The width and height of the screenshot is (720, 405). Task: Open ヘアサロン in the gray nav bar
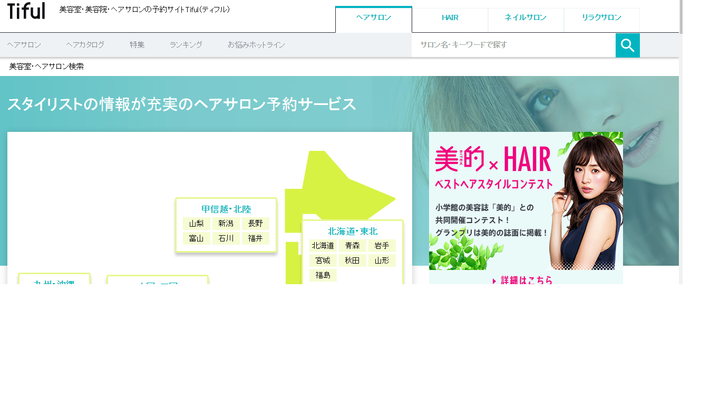(24, 45)
